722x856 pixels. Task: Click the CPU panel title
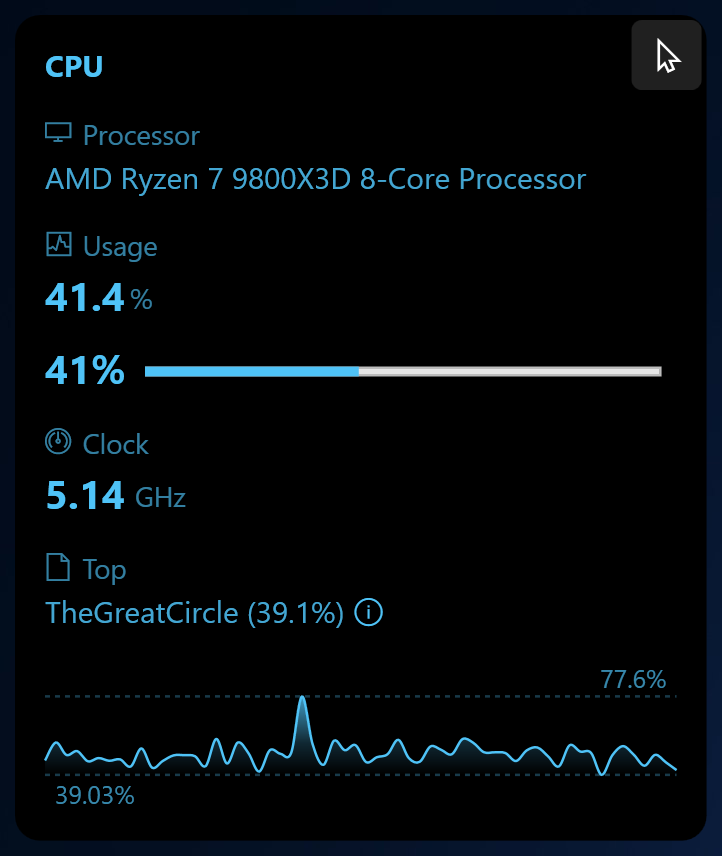click(74, 66)
